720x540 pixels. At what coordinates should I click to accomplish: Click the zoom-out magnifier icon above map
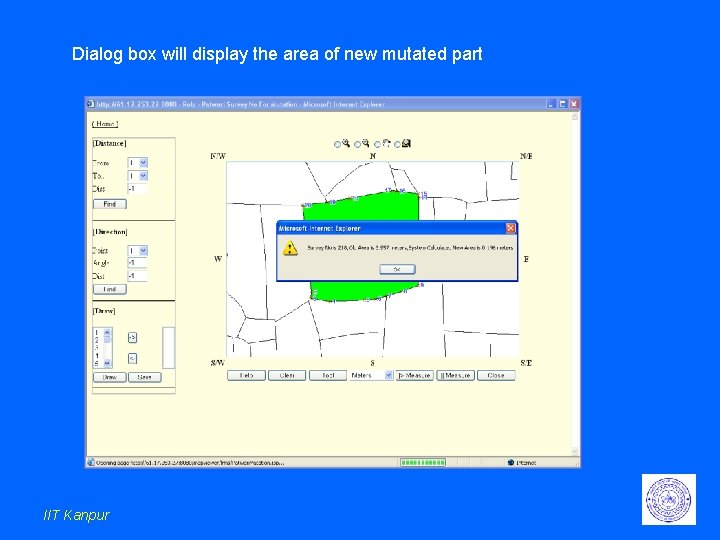[x=366, y=143]
